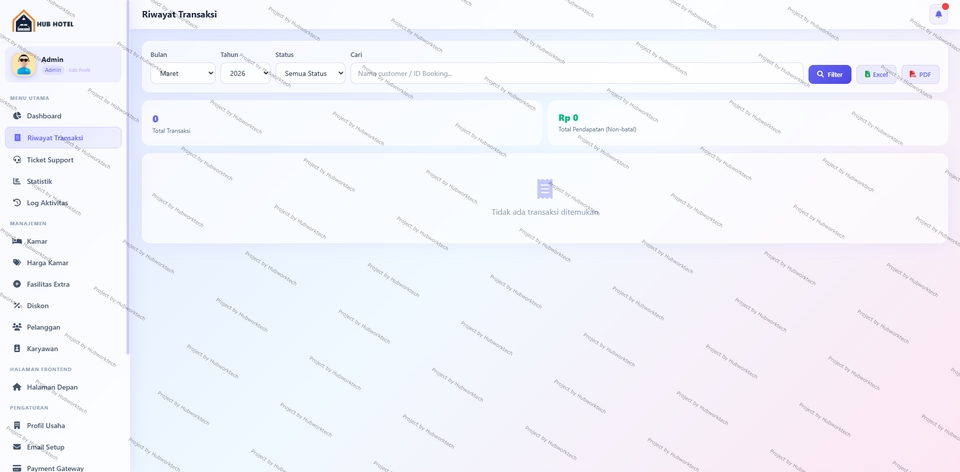This screenshot has width=960, height=472.
Task: Click the Profil Usaha building icon
Action: click(17, 425)
